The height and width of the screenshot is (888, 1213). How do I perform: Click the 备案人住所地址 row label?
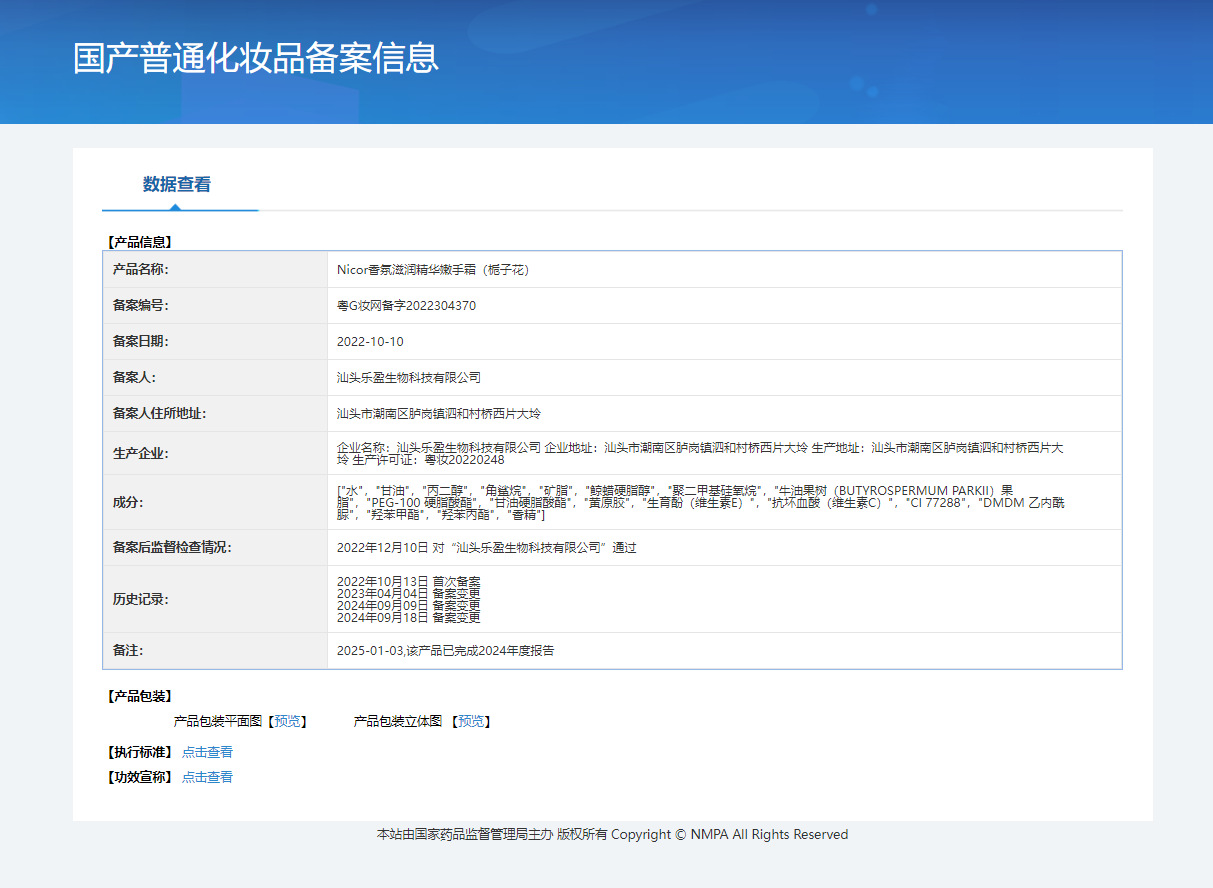pos(159,414)
